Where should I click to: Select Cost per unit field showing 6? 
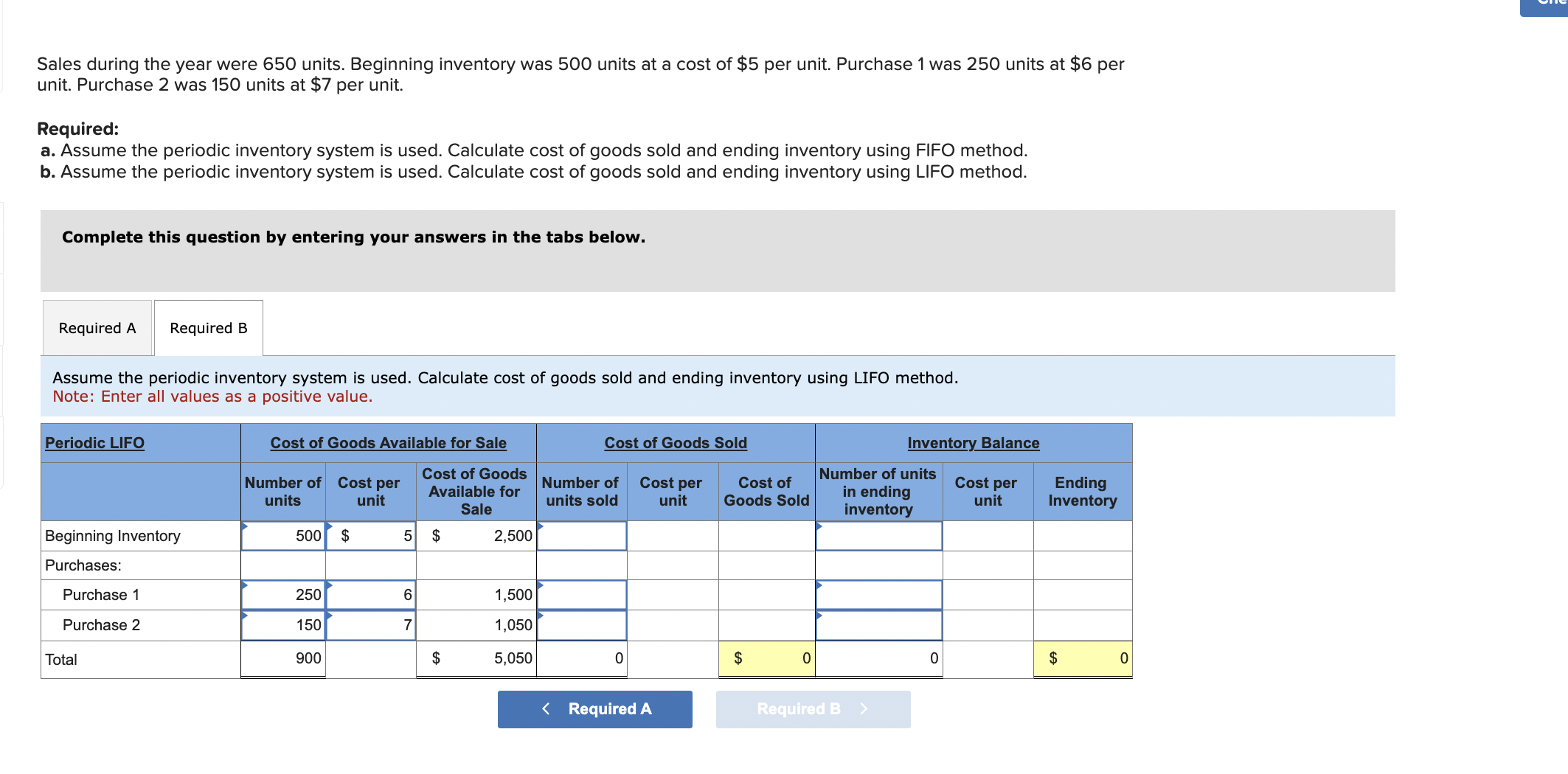click(x=371, y=595)
